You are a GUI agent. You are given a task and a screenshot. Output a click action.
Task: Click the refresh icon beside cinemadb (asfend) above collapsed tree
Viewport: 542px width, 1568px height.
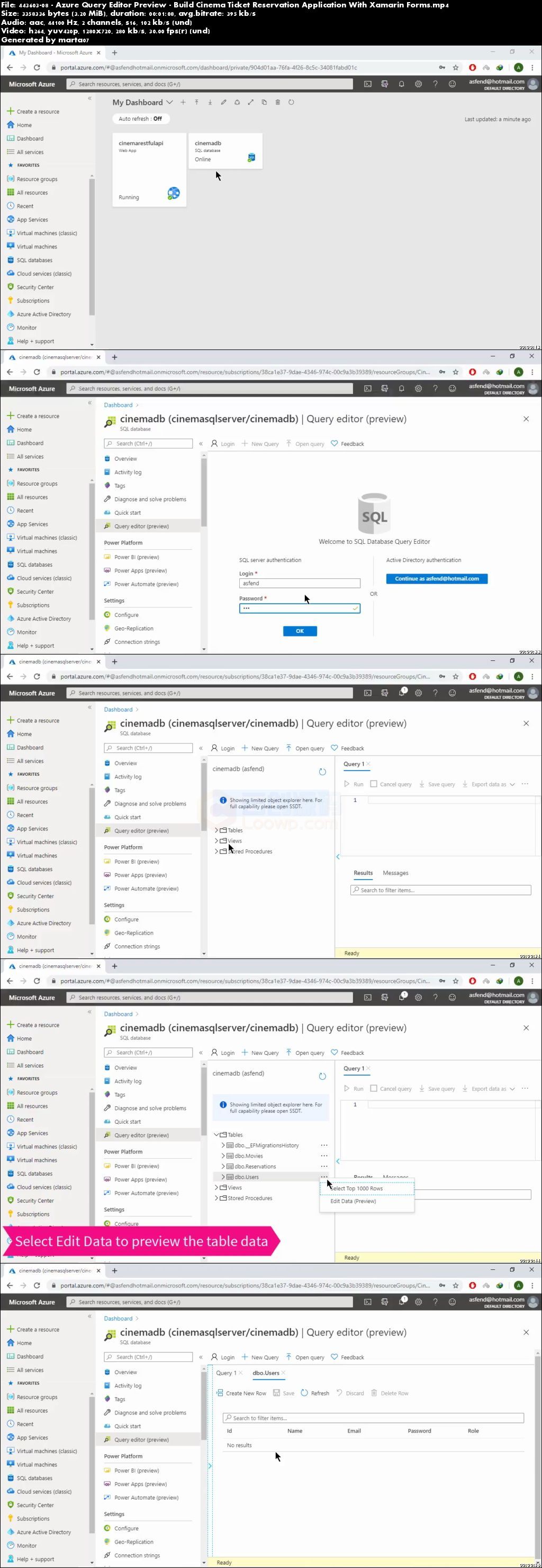point(322,772)
